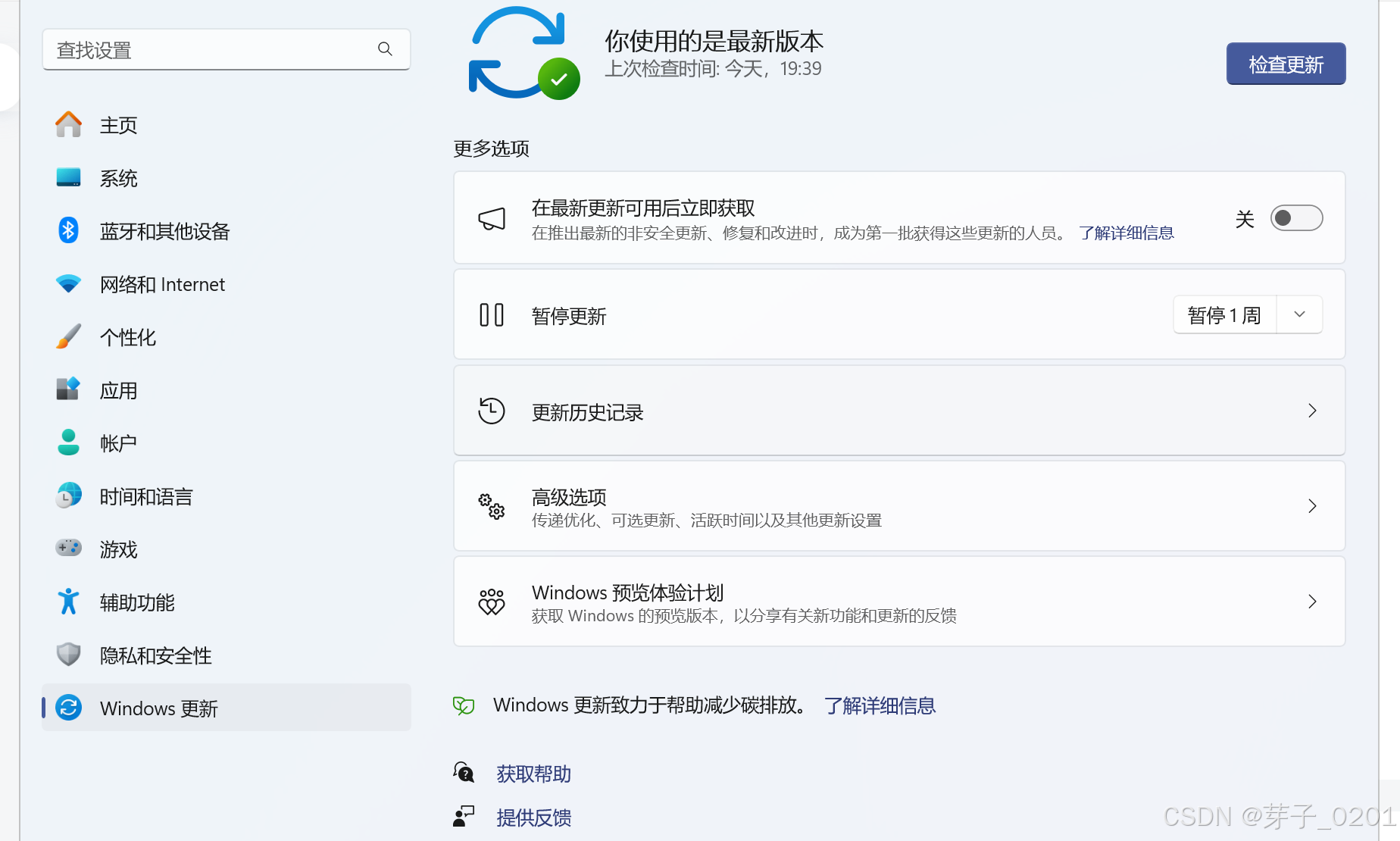Expand Windows 预览体验计划 chevron
The image size is (1400, 841).
[1313, 602]
